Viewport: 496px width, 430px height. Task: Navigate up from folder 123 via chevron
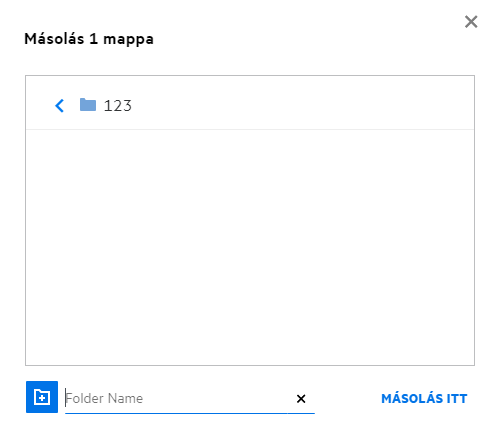pos(59,106)
